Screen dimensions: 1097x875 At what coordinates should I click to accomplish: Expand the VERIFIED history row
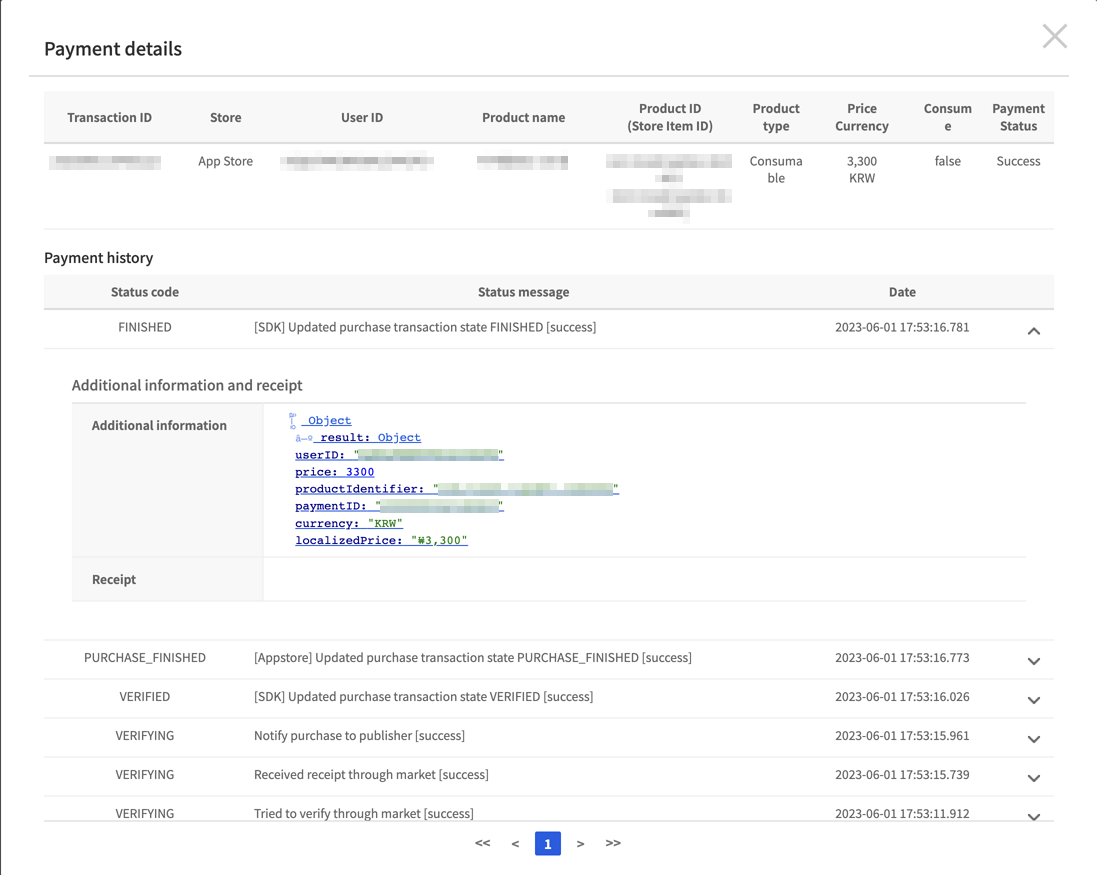click(1034, 699)
